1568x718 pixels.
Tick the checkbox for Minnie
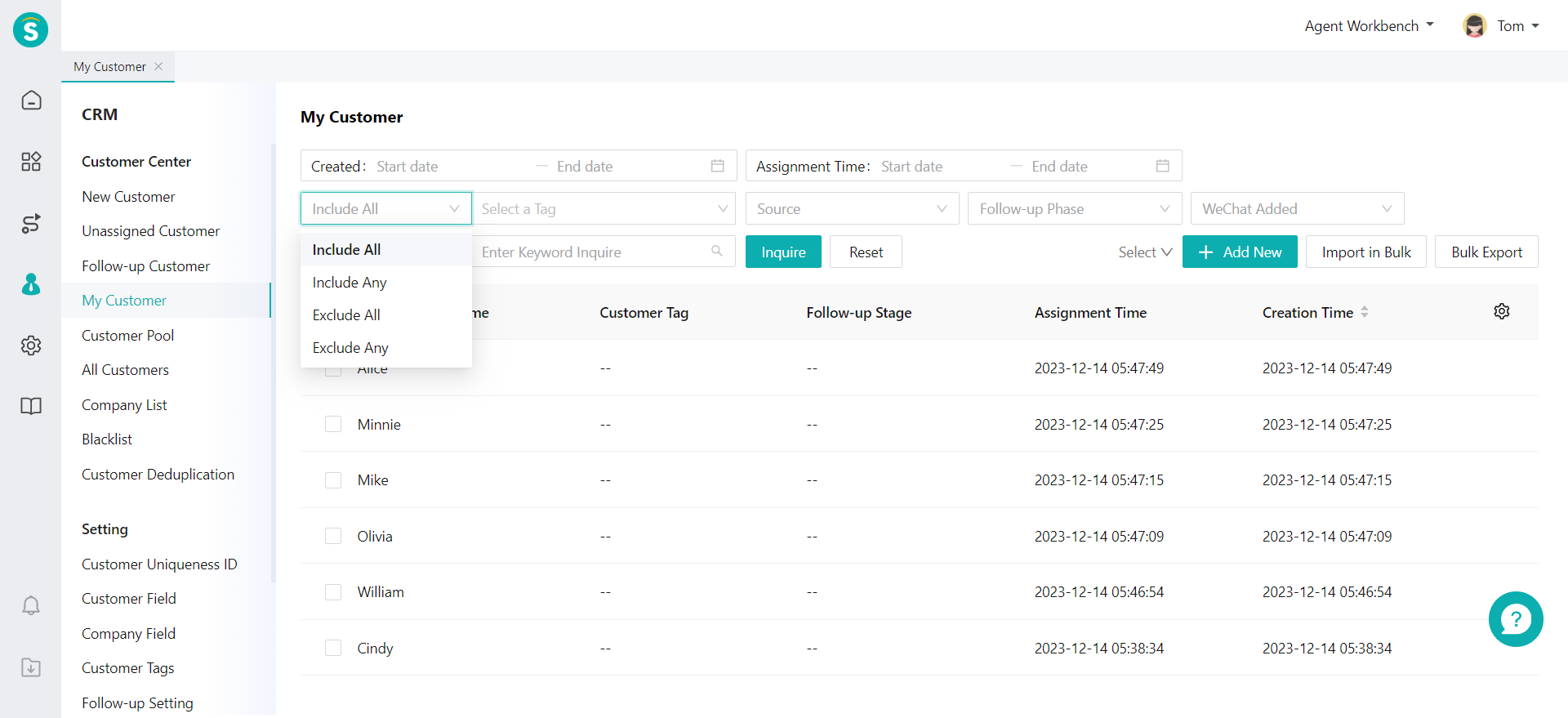(x=333, y=424)
